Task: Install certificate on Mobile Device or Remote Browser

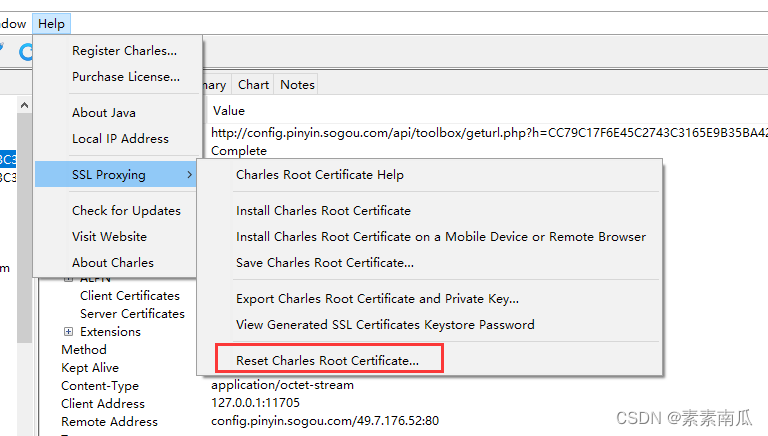Action: (x=441, y=237)
